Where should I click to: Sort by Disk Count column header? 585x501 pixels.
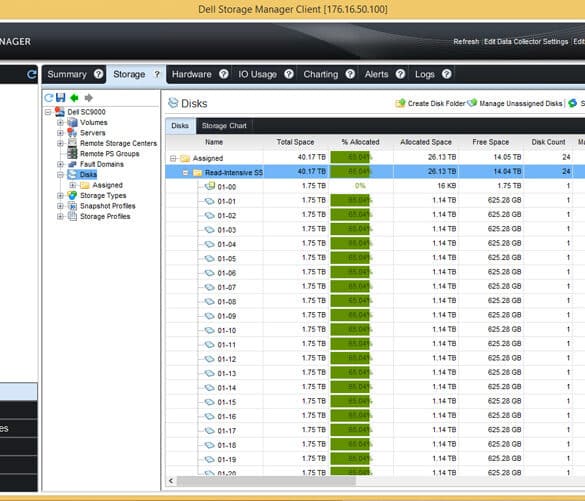(548, 142)
